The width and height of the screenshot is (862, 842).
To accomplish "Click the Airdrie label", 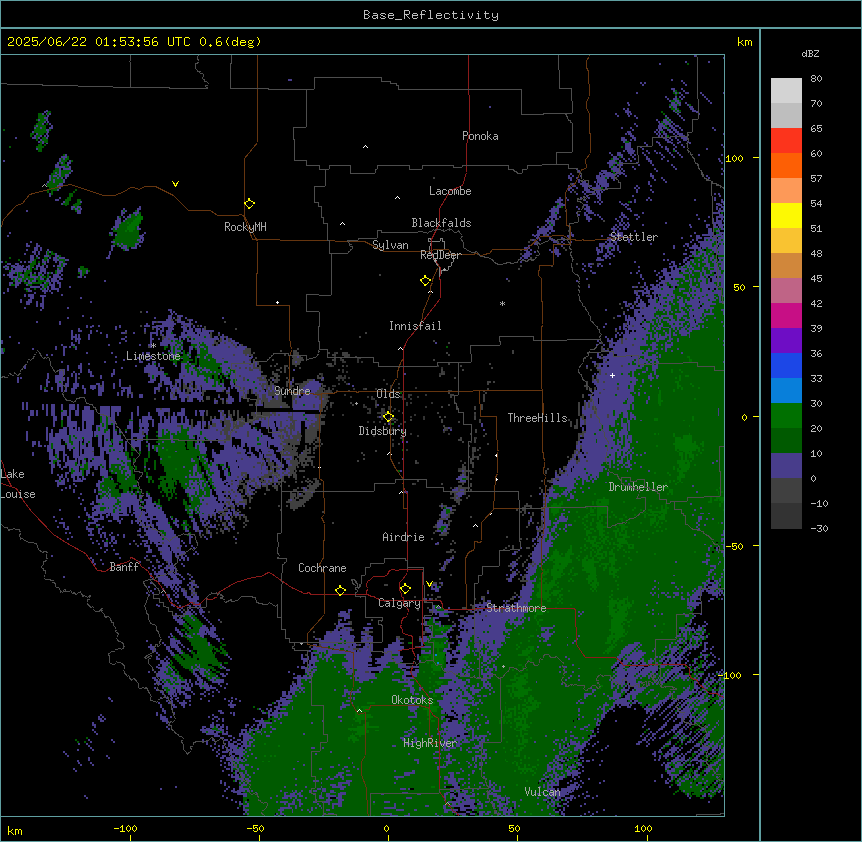I will pyautogui.click(x=404, y=537).
